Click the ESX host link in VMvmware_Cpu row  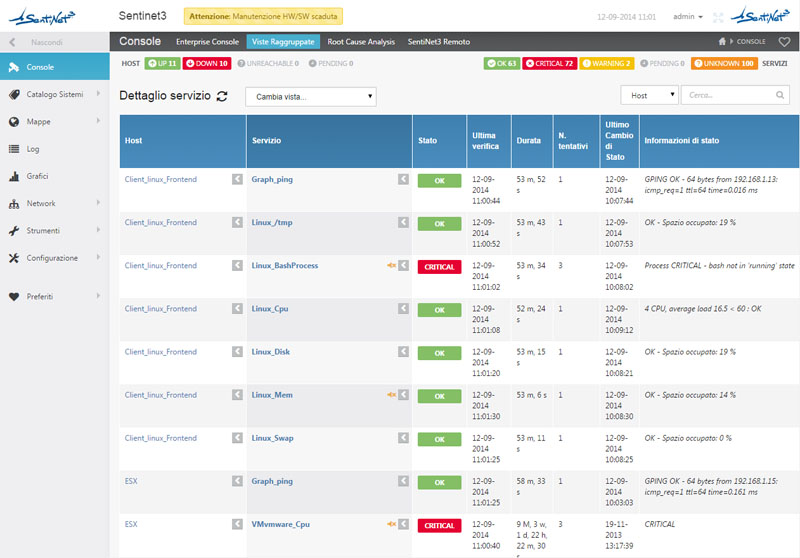click(x=131, y=524)
